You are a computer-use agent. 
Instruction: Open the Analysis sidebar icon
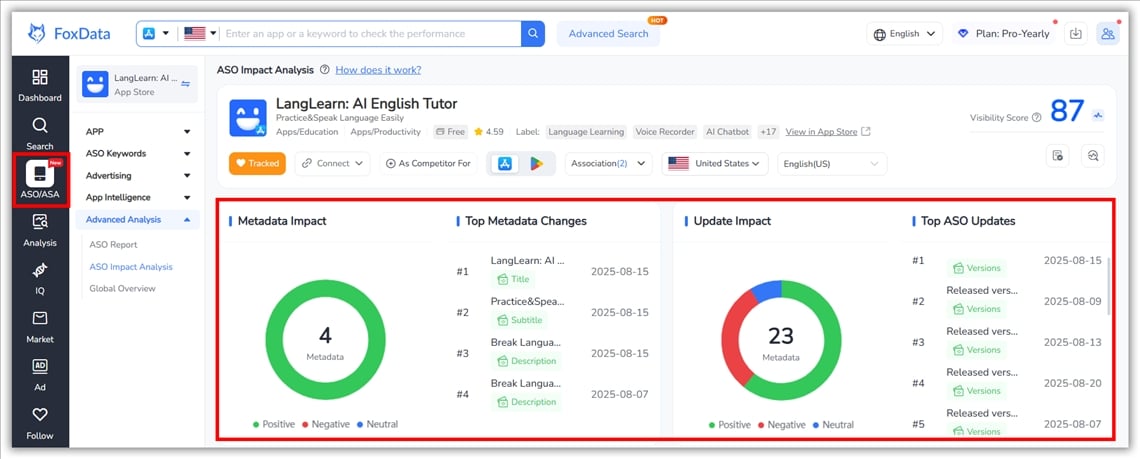40,230
